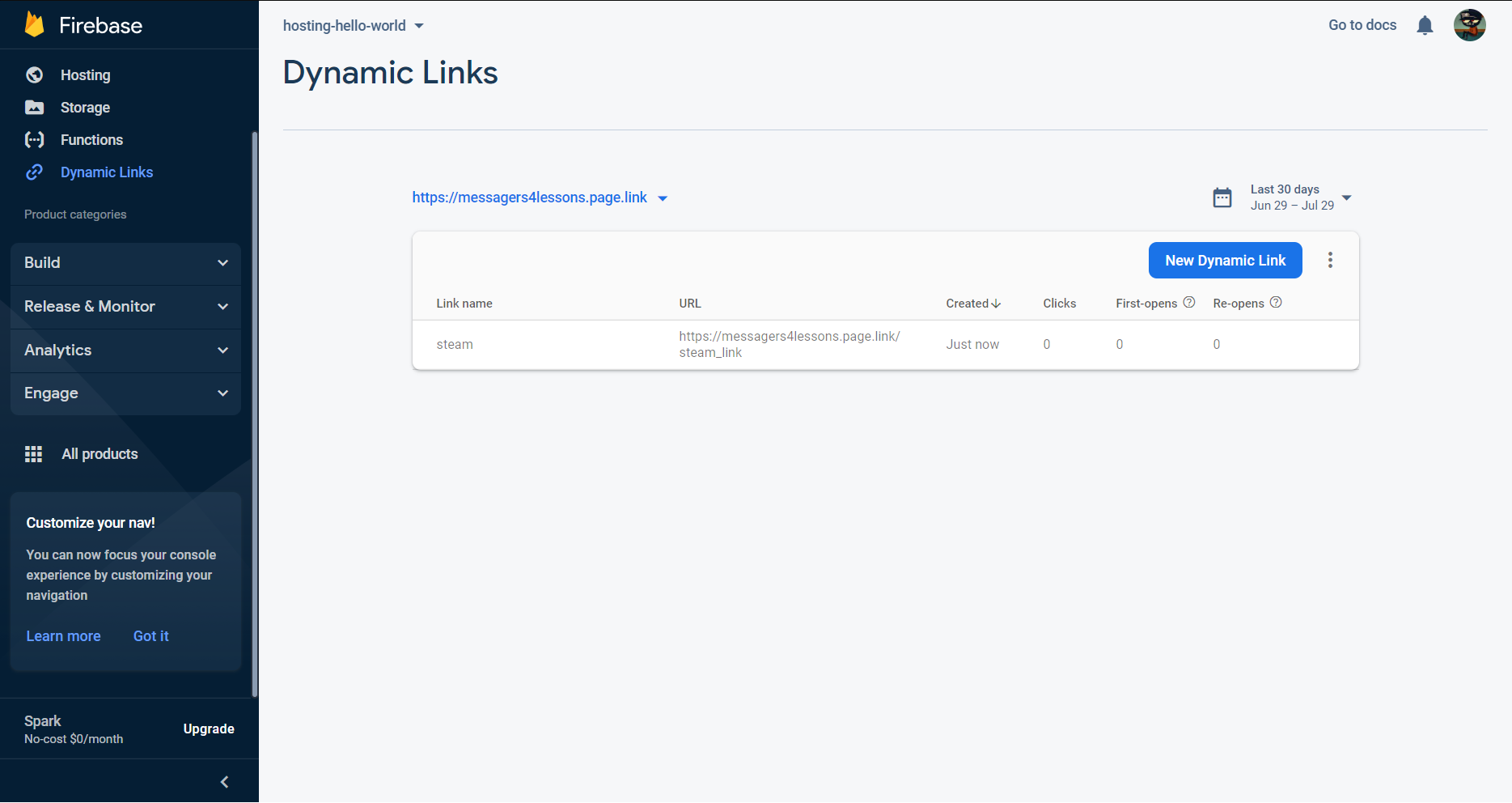Click the Firebase flame logo

[x=34, y=24]
